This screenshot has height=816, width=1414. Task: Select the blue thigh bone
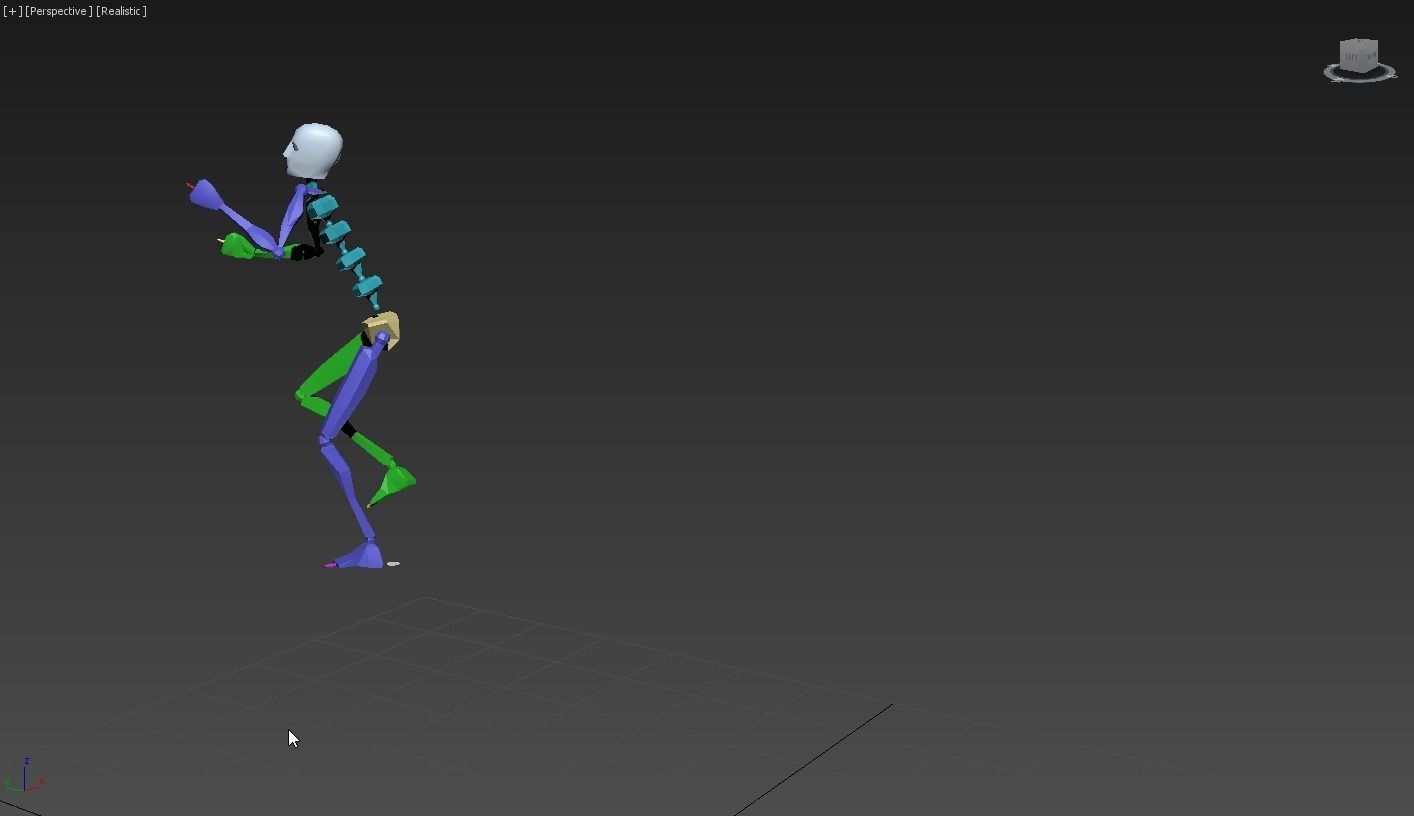(352, 390)
